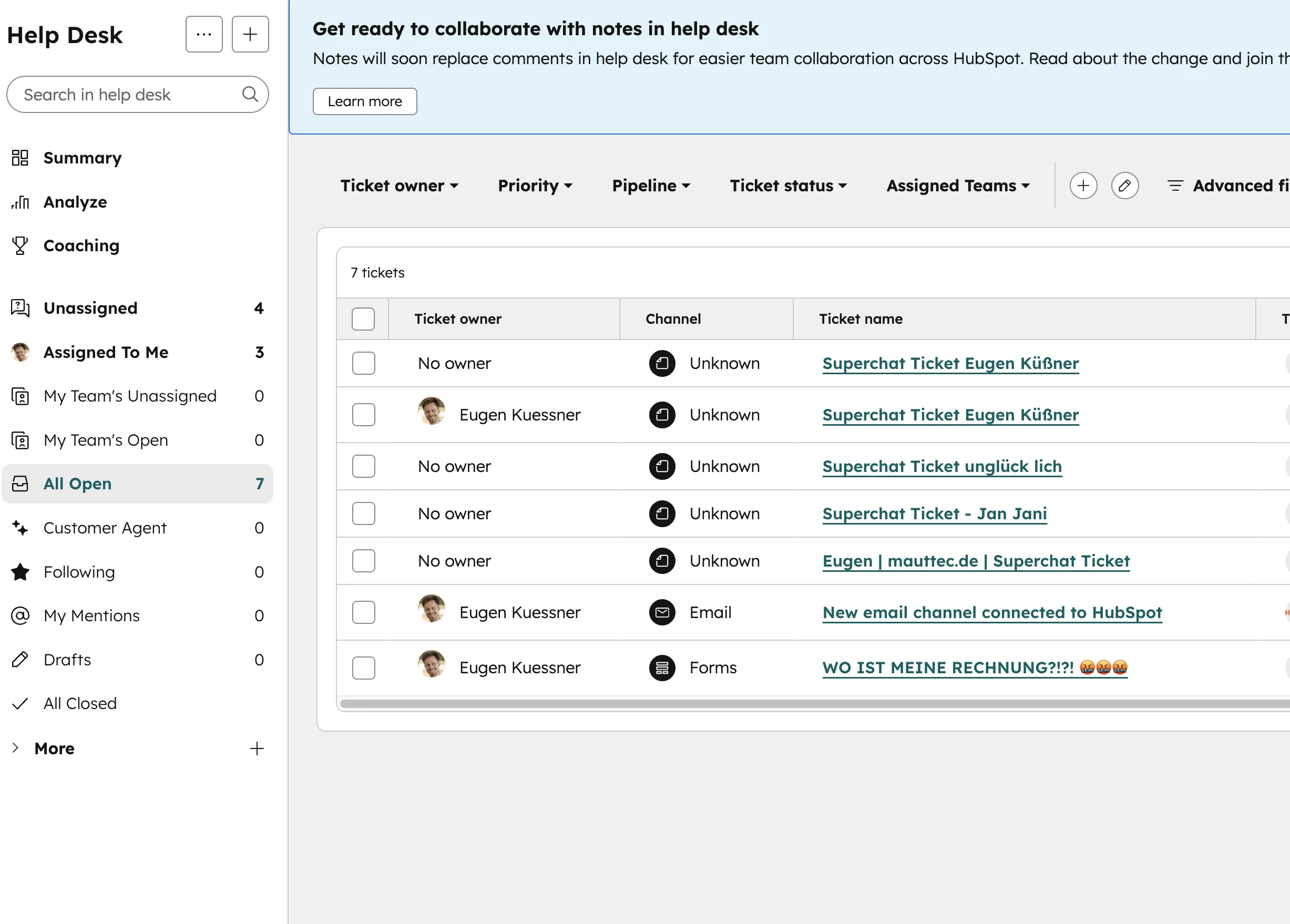Expand the More section in sidebar
The image size is (1290, 924).
click(54, 748)
